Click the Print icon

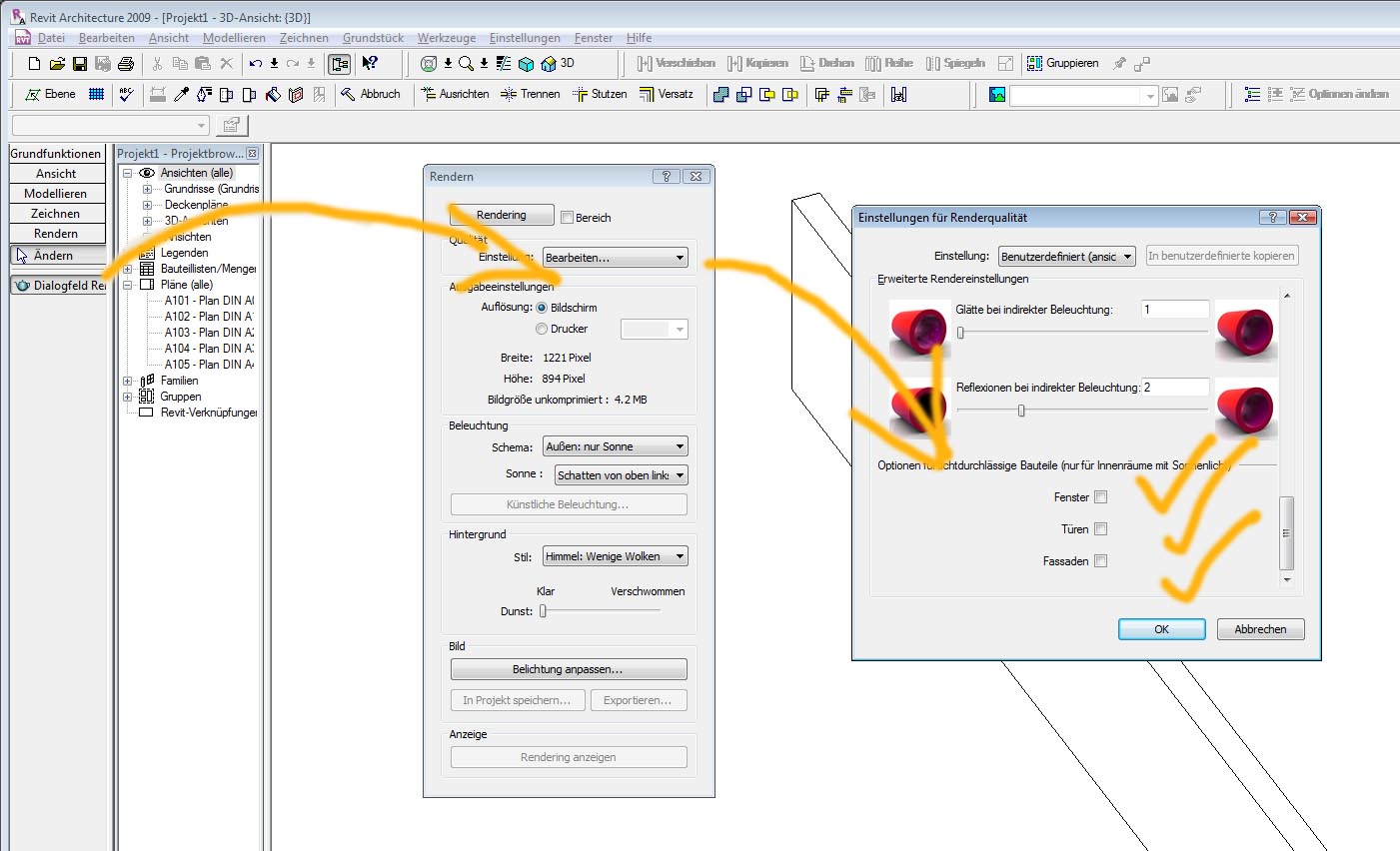126,64
